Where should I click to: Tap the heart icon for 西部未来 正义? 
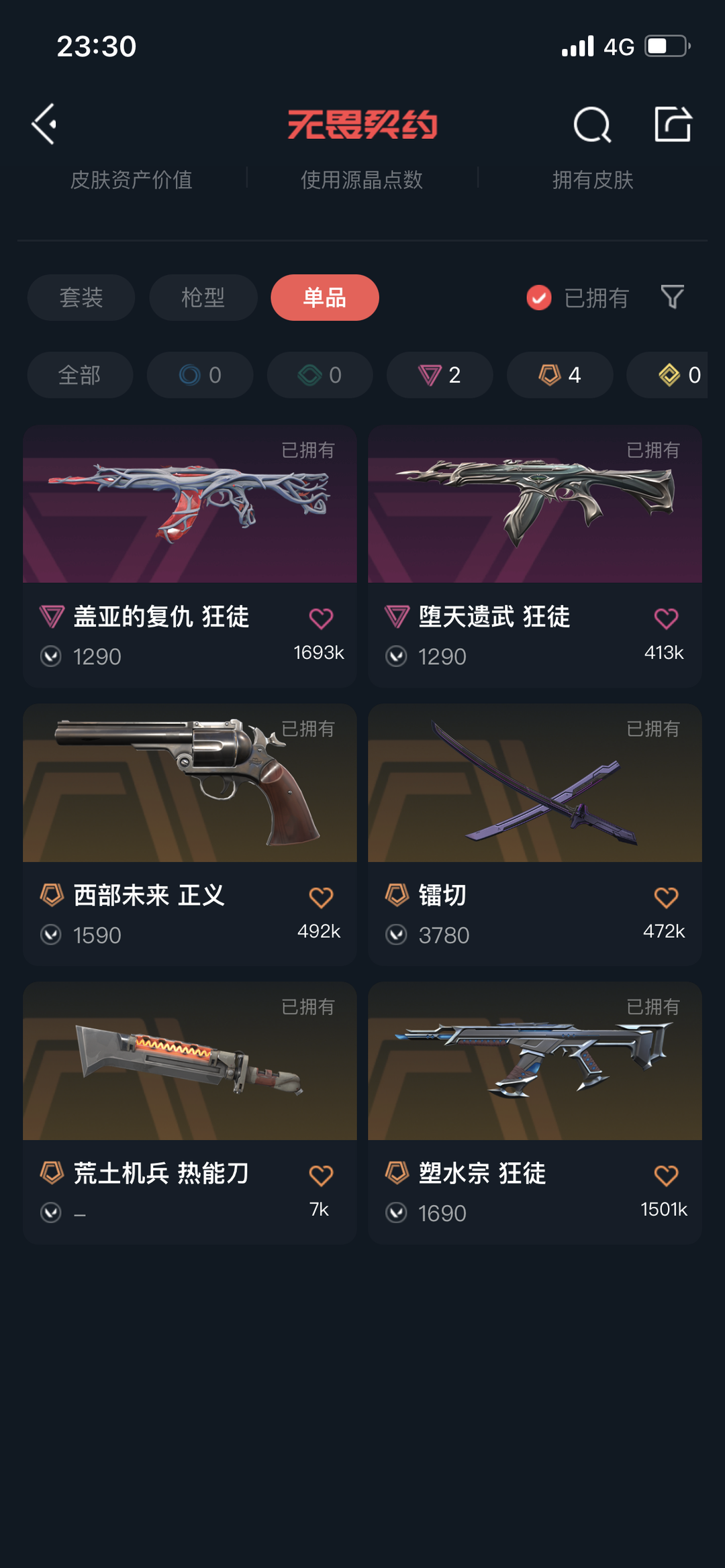coord(321,897)
